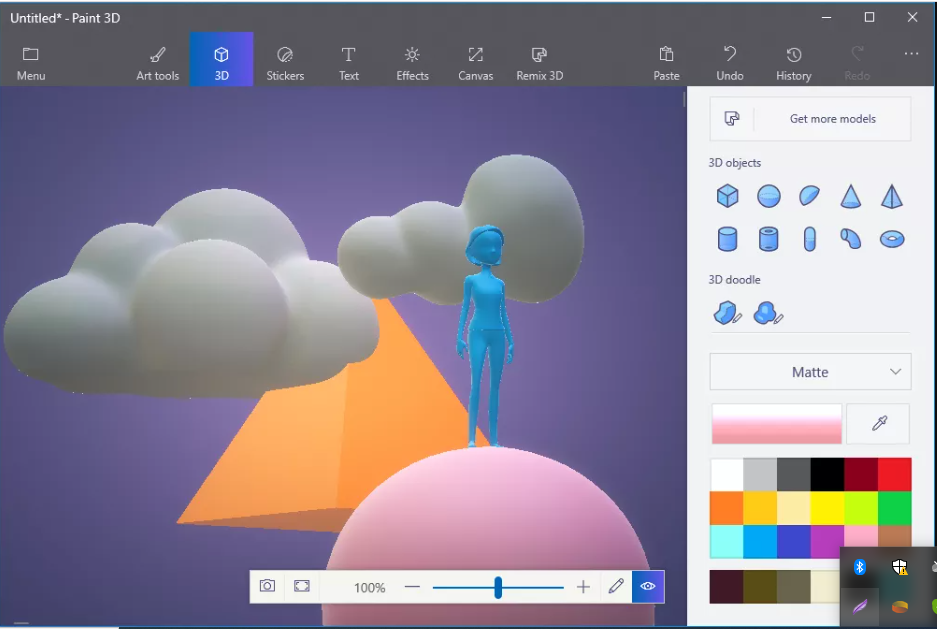Pick the orange color swatch

tap(727, 508)
